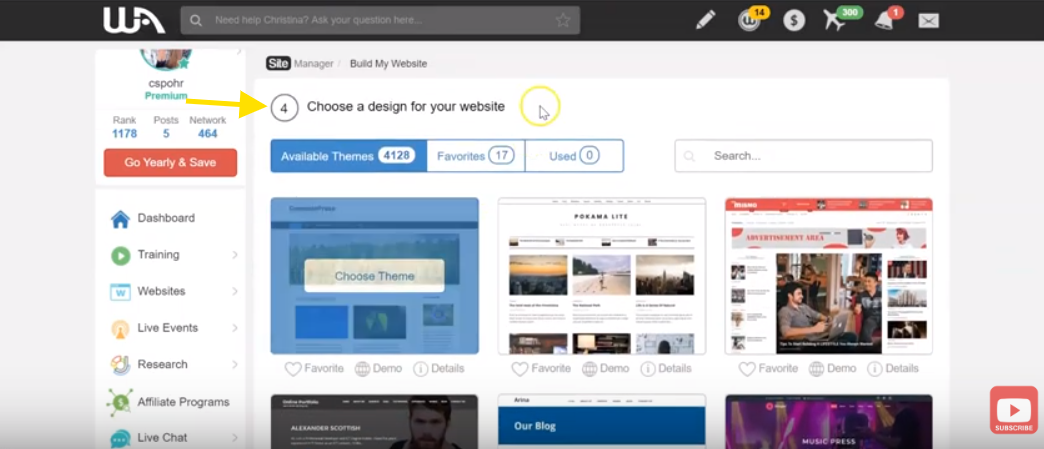This screenshot has height=449, width=1044.
Task: Click the Live Events sidebar icon
Action: pyautogui.click(x=121, y=328)
